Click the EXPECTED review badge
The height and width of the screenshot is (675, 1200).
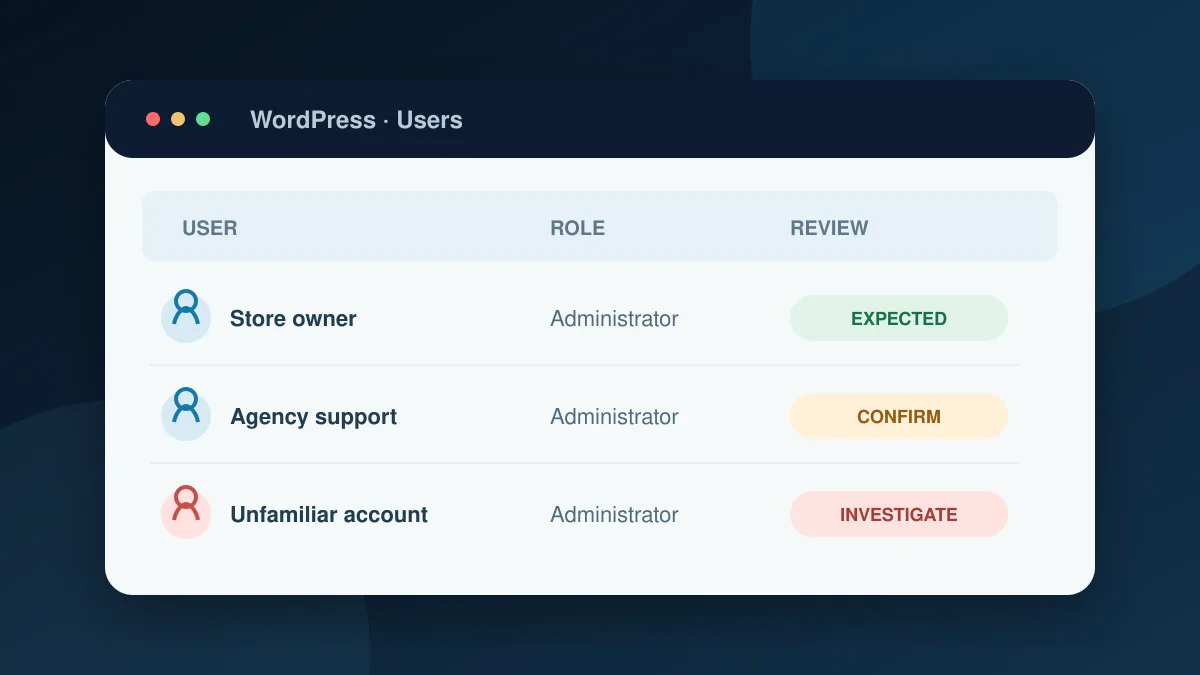click(899, 318)
